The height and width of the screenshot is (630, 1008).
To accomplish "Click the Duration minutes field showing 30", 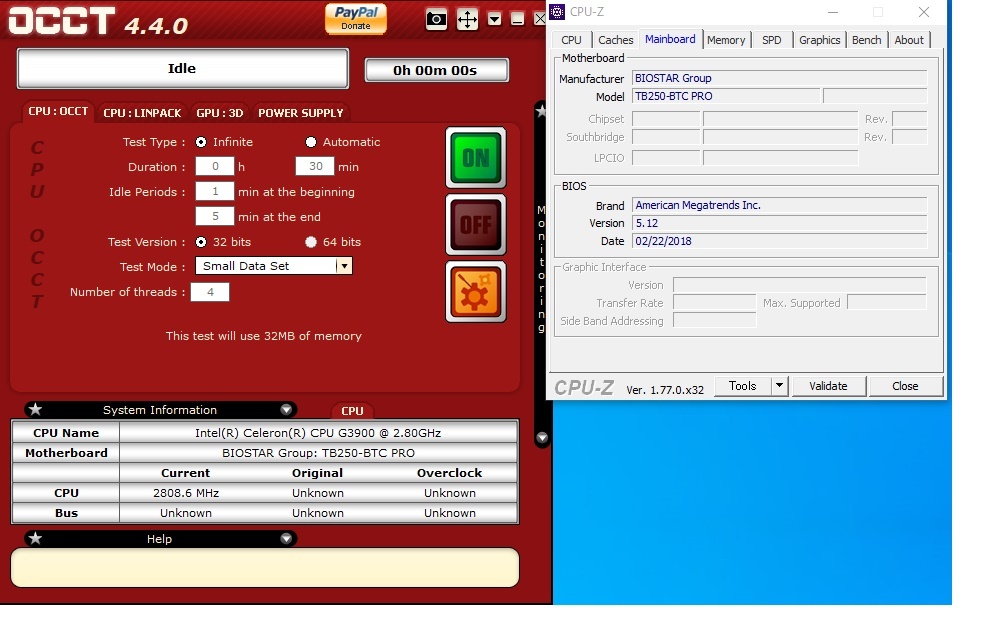I will (315, 166).
